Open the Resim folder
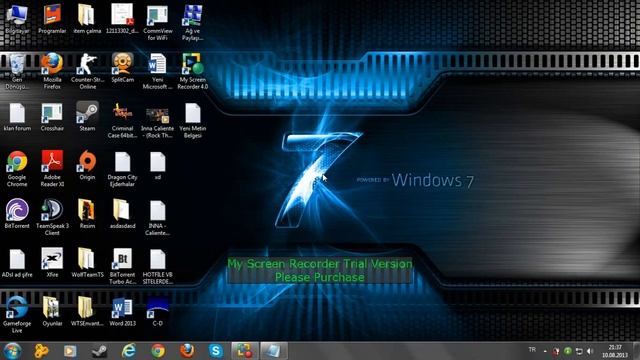This screenshot has width=640, height=360. point(87,214)
